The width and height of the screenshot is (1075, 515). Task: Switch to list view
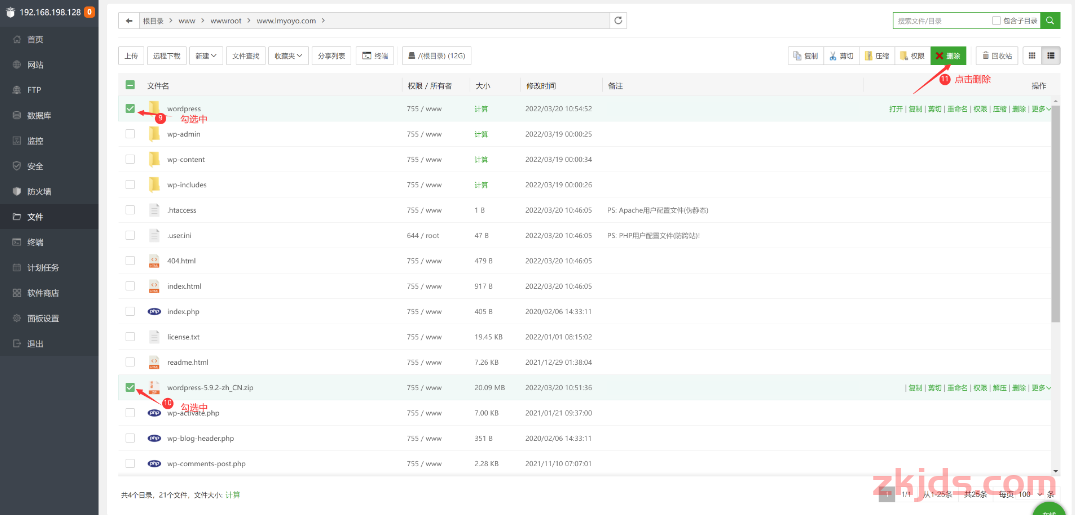click(x=1050, y=56)
